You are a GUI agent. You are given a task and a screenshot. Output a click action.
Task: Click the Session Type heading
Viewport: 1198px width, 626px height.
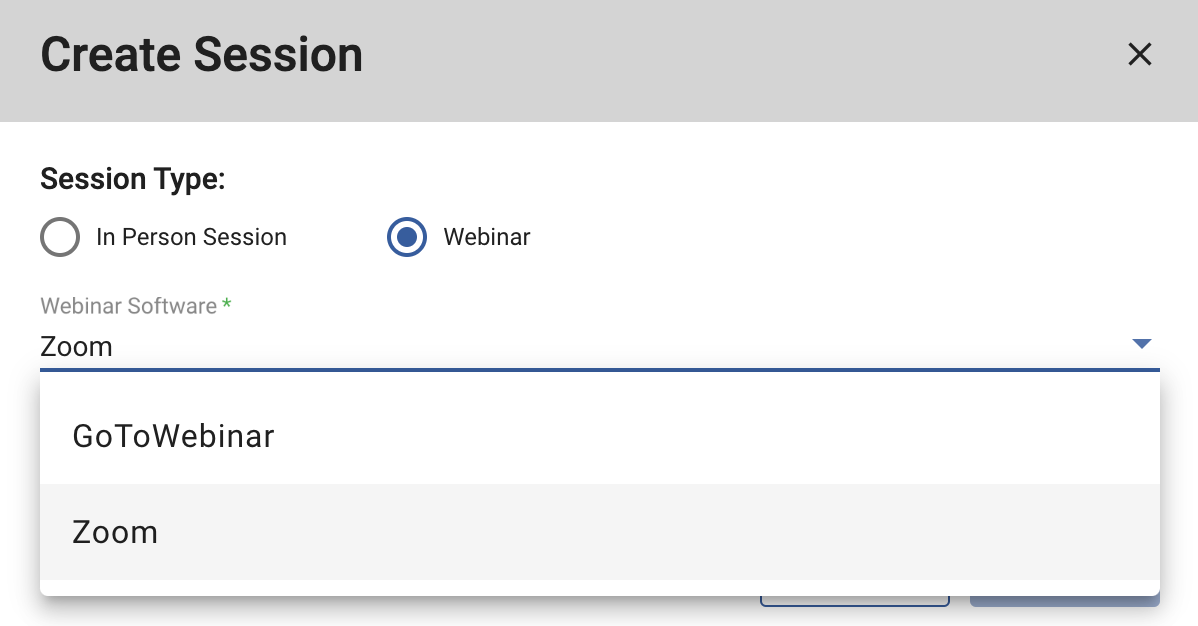[132, 179]
